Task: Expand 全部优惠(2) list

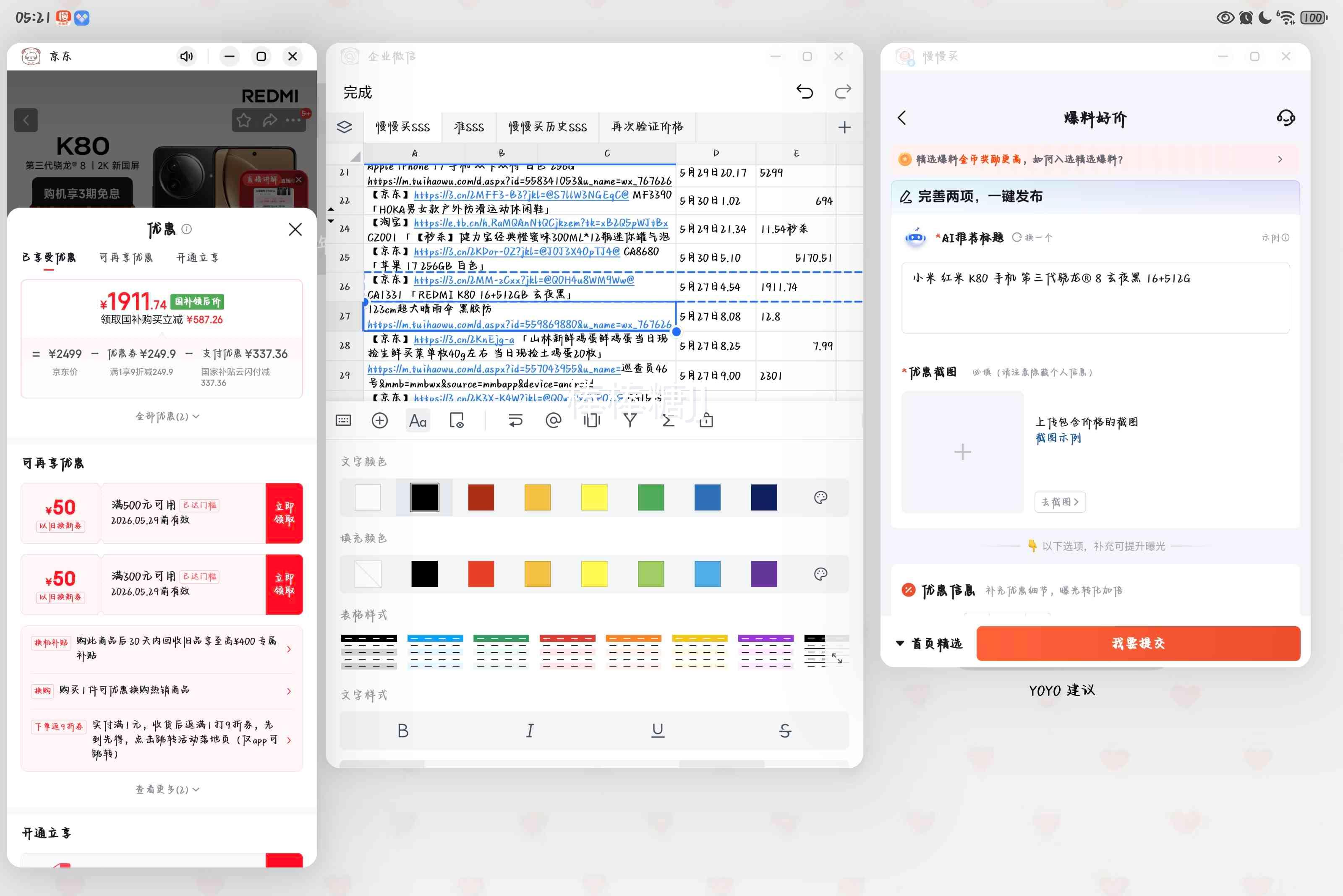Action: click(167, 417)
